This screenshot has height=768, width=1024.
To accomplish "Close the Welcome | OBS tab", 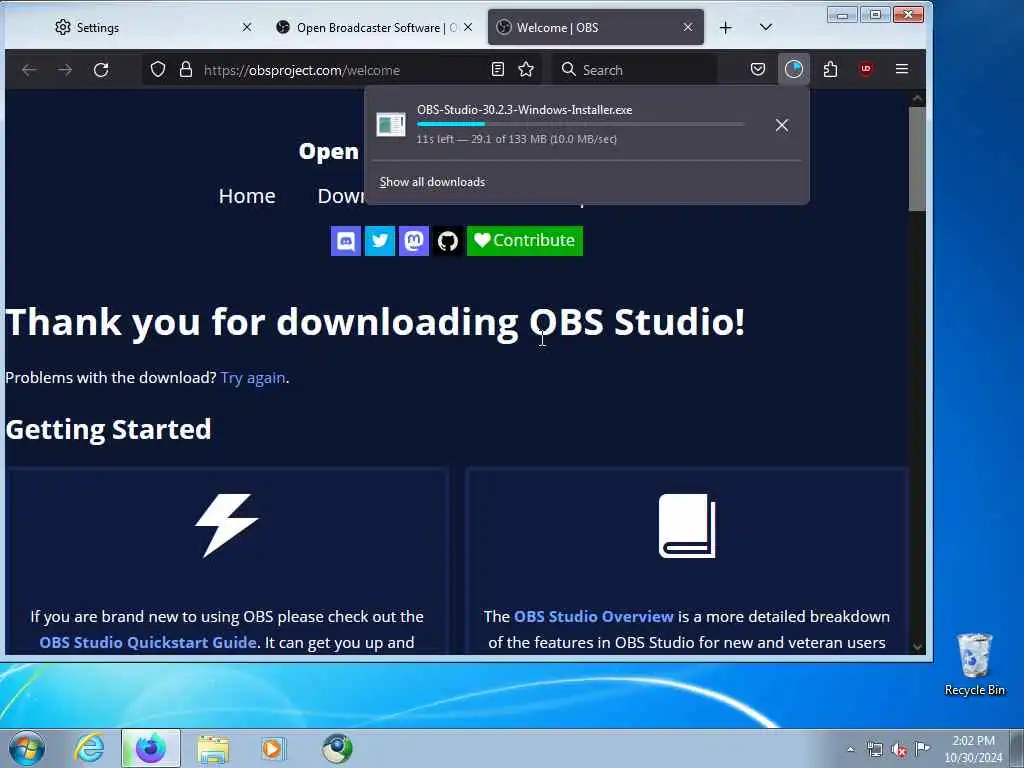I will coord(688,27).
